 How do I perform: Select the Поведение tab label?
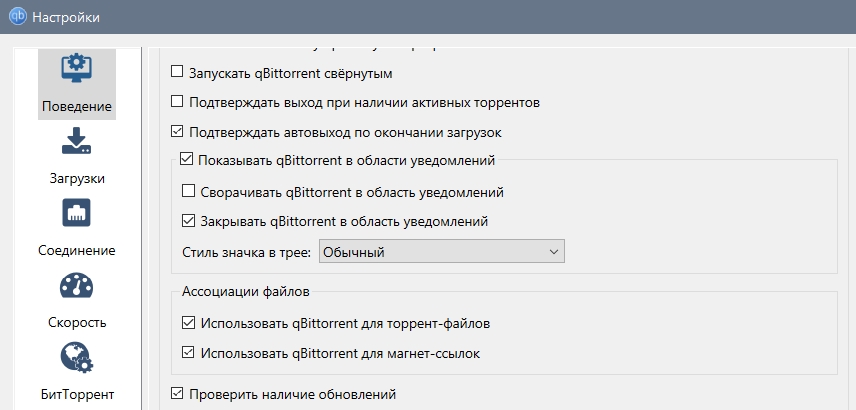[x=76, y=106]
